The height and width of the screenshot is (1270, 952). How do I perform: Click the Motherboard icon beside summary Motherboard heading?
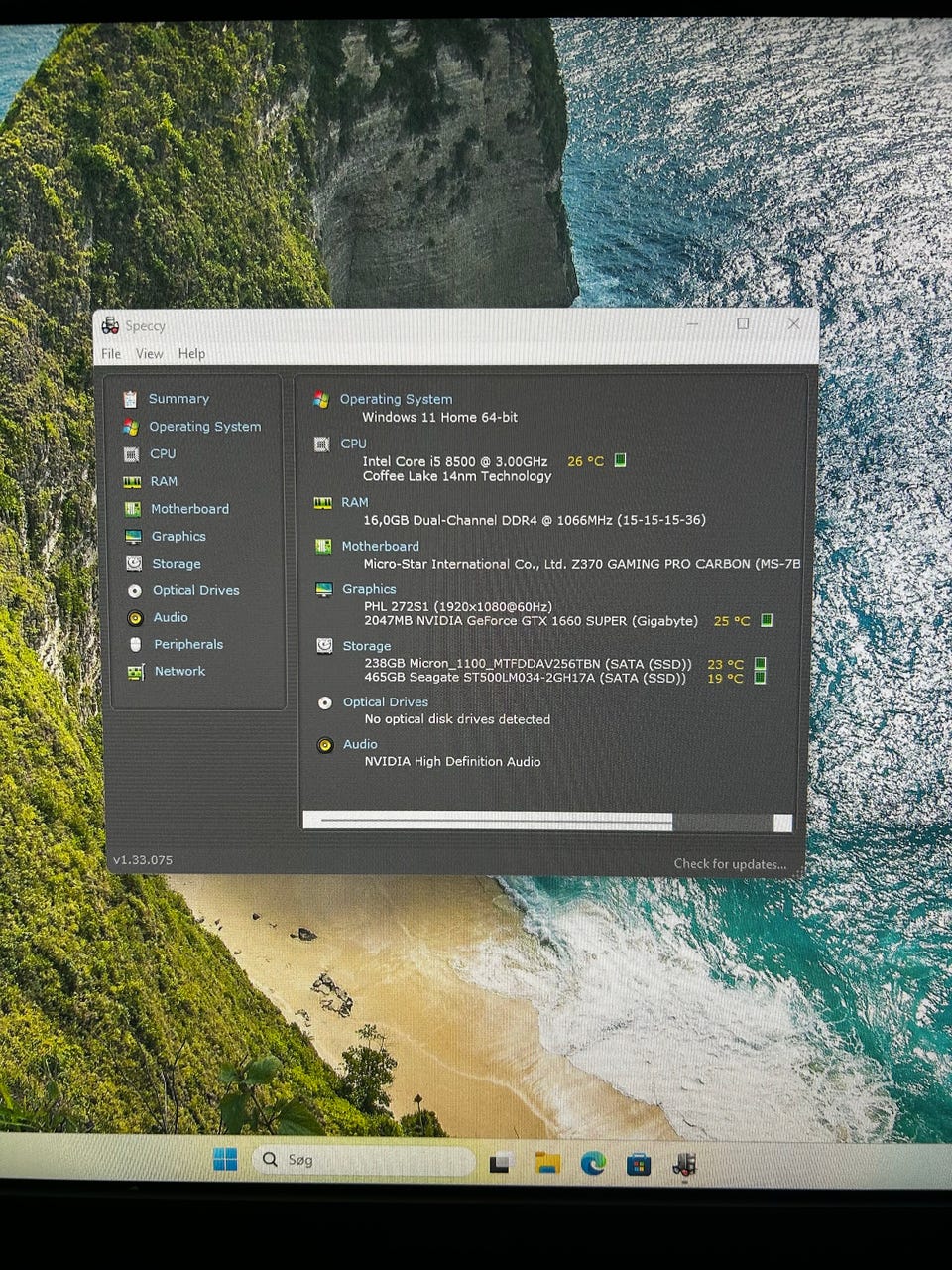click(323, 546)
